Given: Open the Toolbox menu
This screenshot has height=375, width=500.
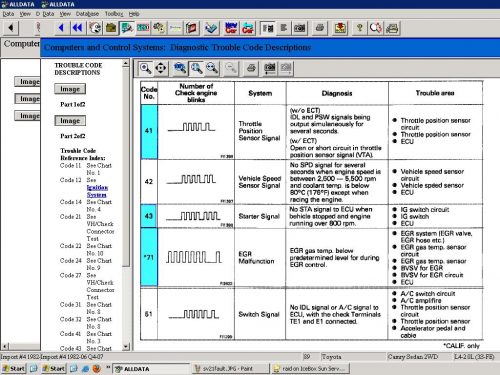Looking at the screenshot, I should tap(114, 14).
